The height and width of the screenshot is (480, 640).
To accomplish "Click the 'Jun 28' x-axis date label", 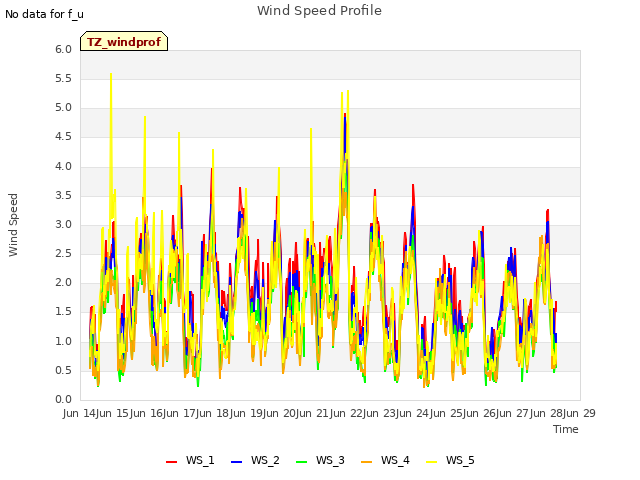I will 547,413.
